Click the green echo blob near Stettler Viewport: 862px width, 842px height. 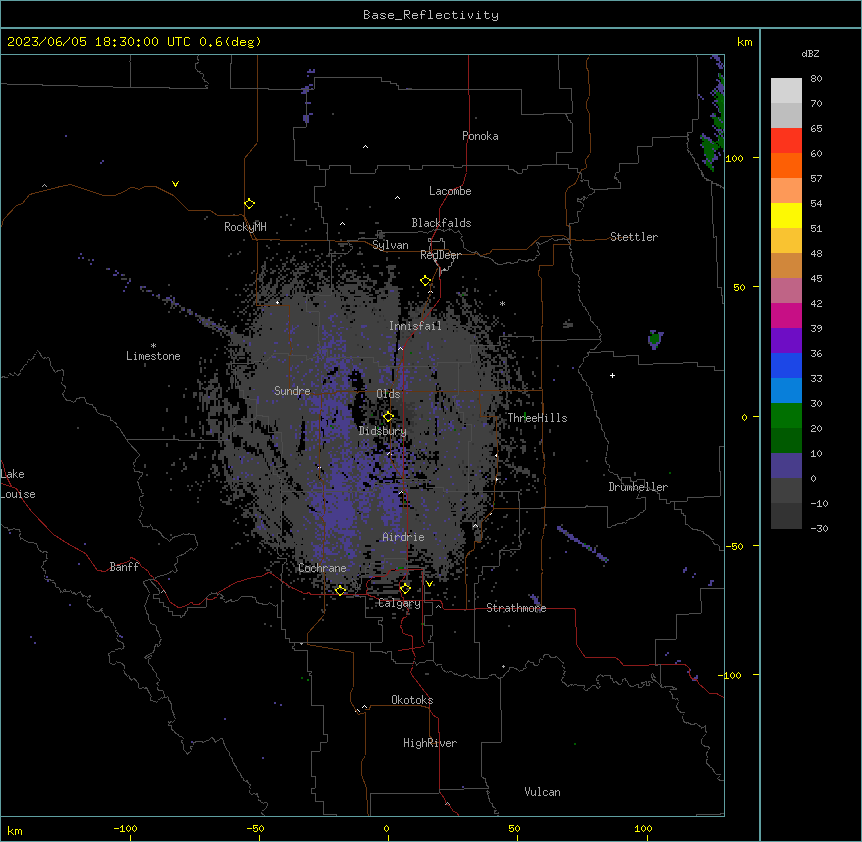point(655,339)
